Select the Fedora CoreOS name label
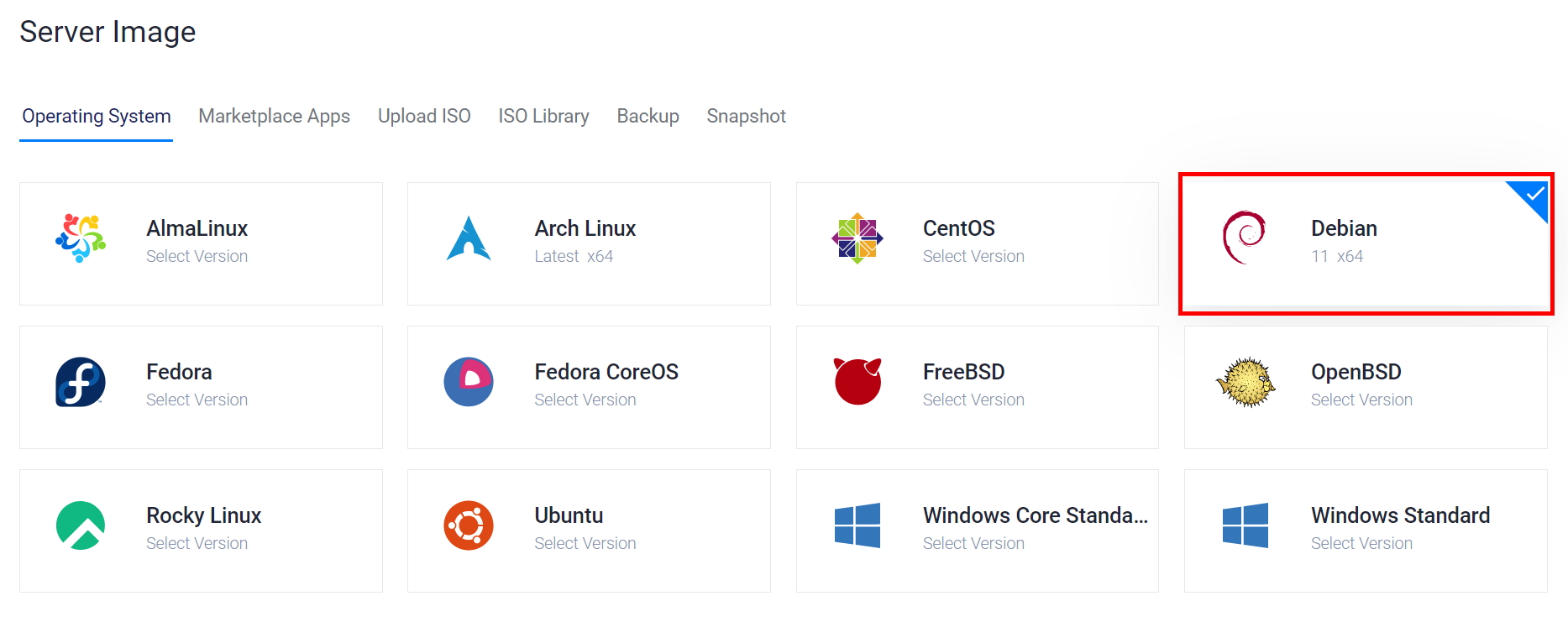The height and width of the screenshot is (622, 1568). [x=606, y=372]
